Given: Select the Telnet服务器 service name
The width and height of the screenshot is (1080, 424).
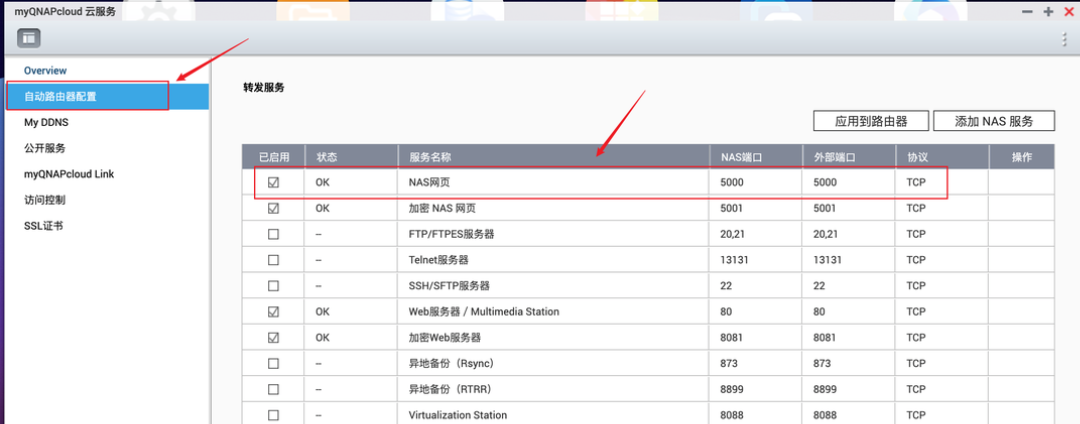Looking at the screenshot, I should tap(439, 260).
